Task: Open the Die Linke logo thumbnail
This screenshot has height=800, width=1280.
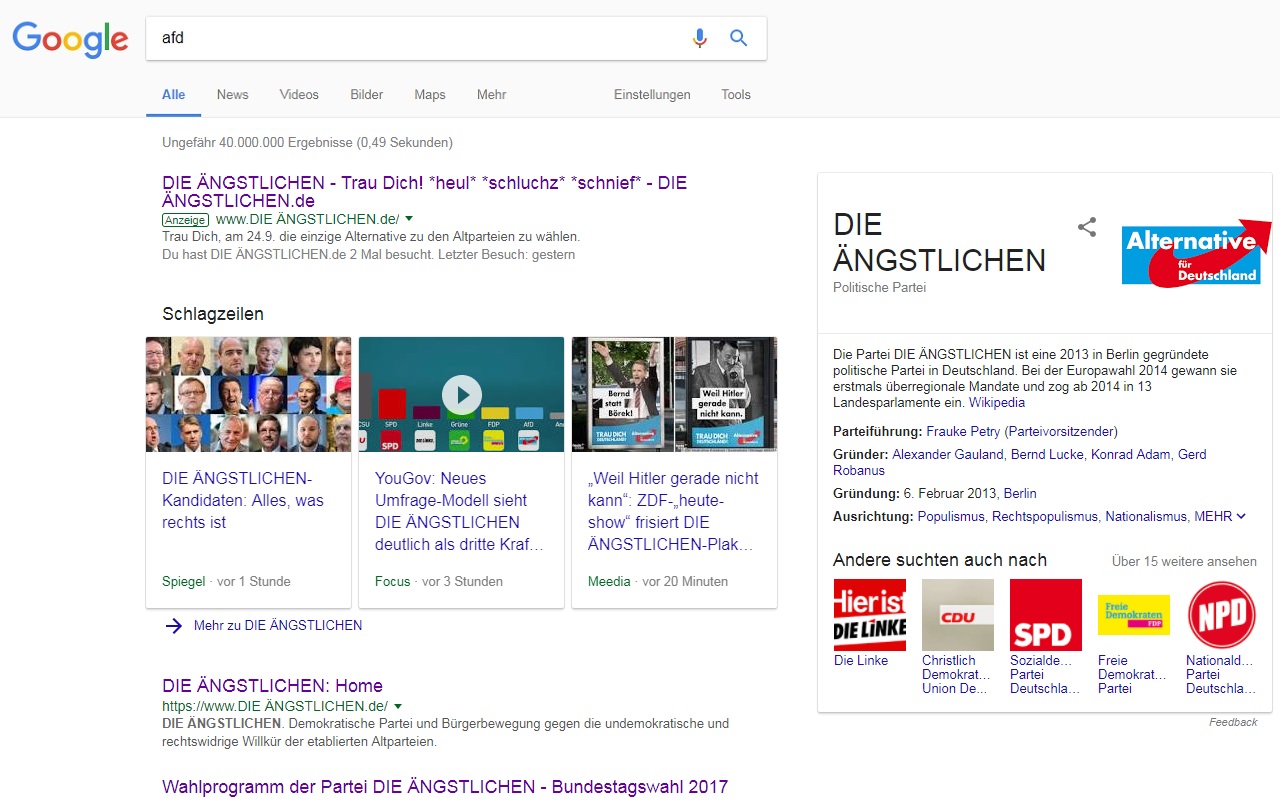Action: point(869,614)
